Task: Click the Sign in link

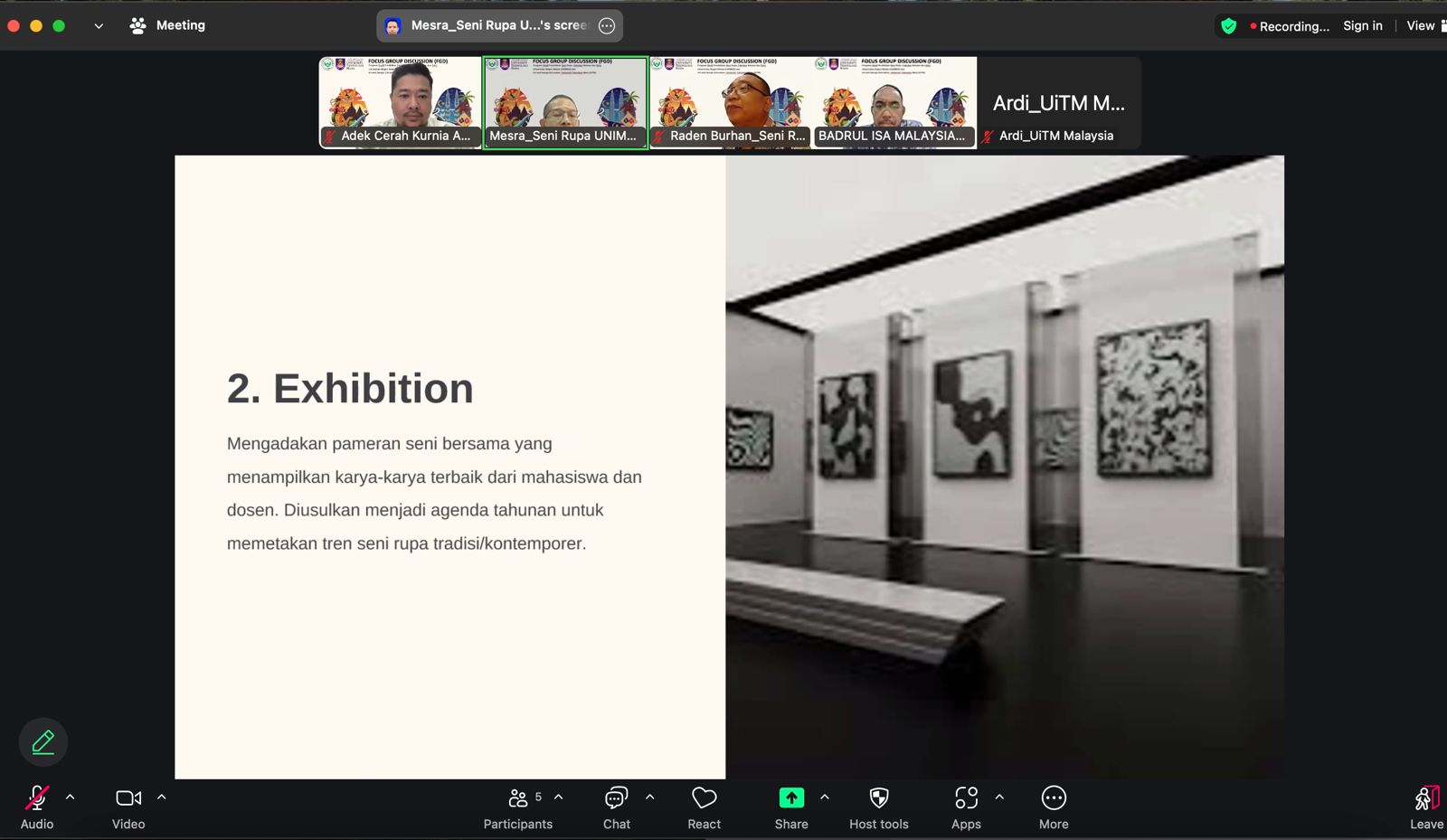Action: click(1362, 26)
